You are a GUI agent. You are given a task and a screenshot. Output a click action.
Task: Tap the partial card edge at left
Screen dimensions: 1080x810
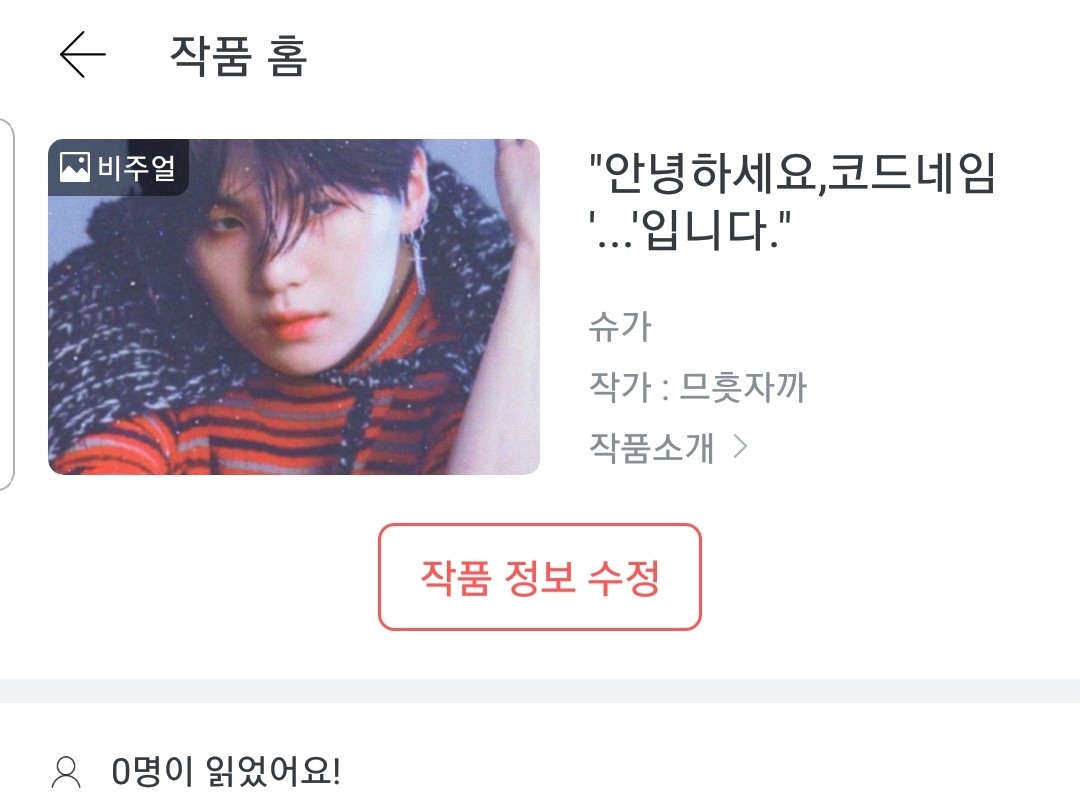click(6, 304)
